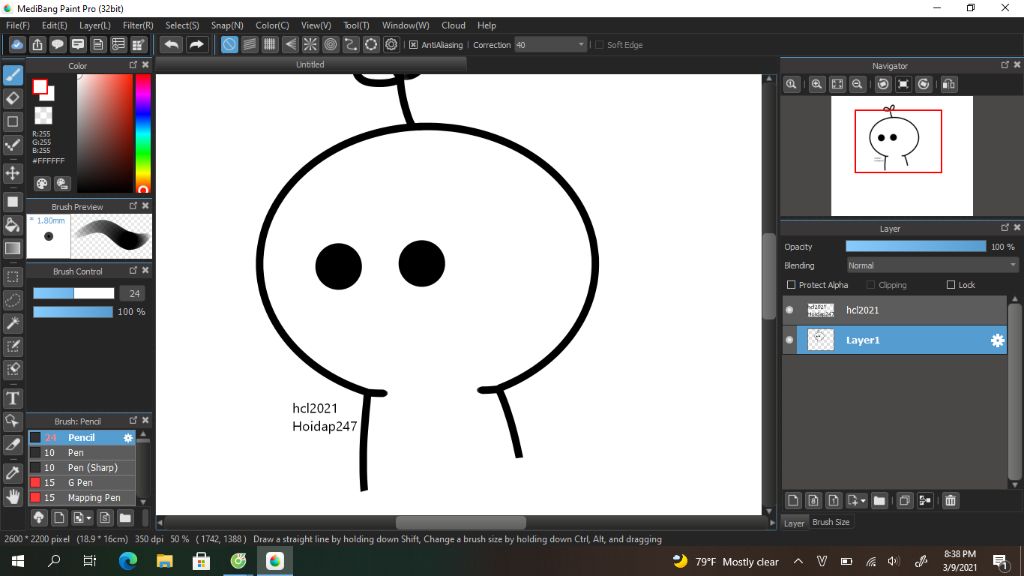Select the Eraser tool
The height and width of the screenshot is (576, 1024).
pos(13,99)
